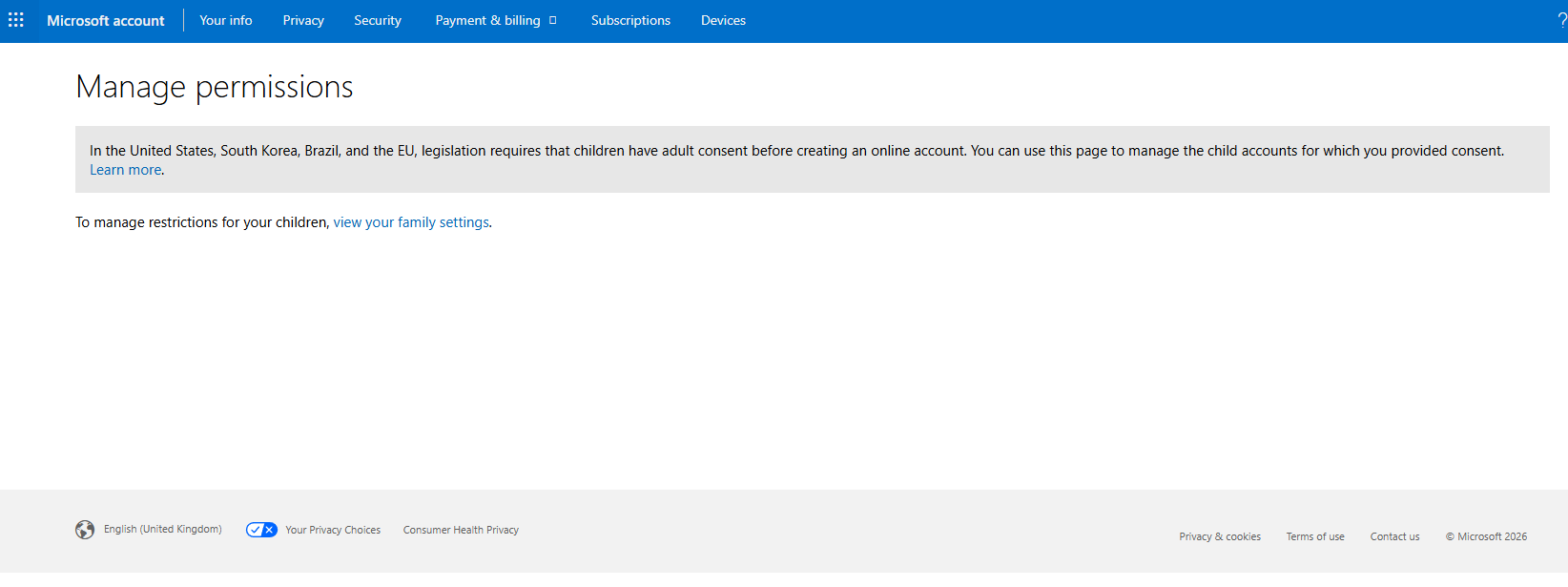Click the © Microsoft 2026 text
Screen dimensions: 1568x587
(1486, 536)
